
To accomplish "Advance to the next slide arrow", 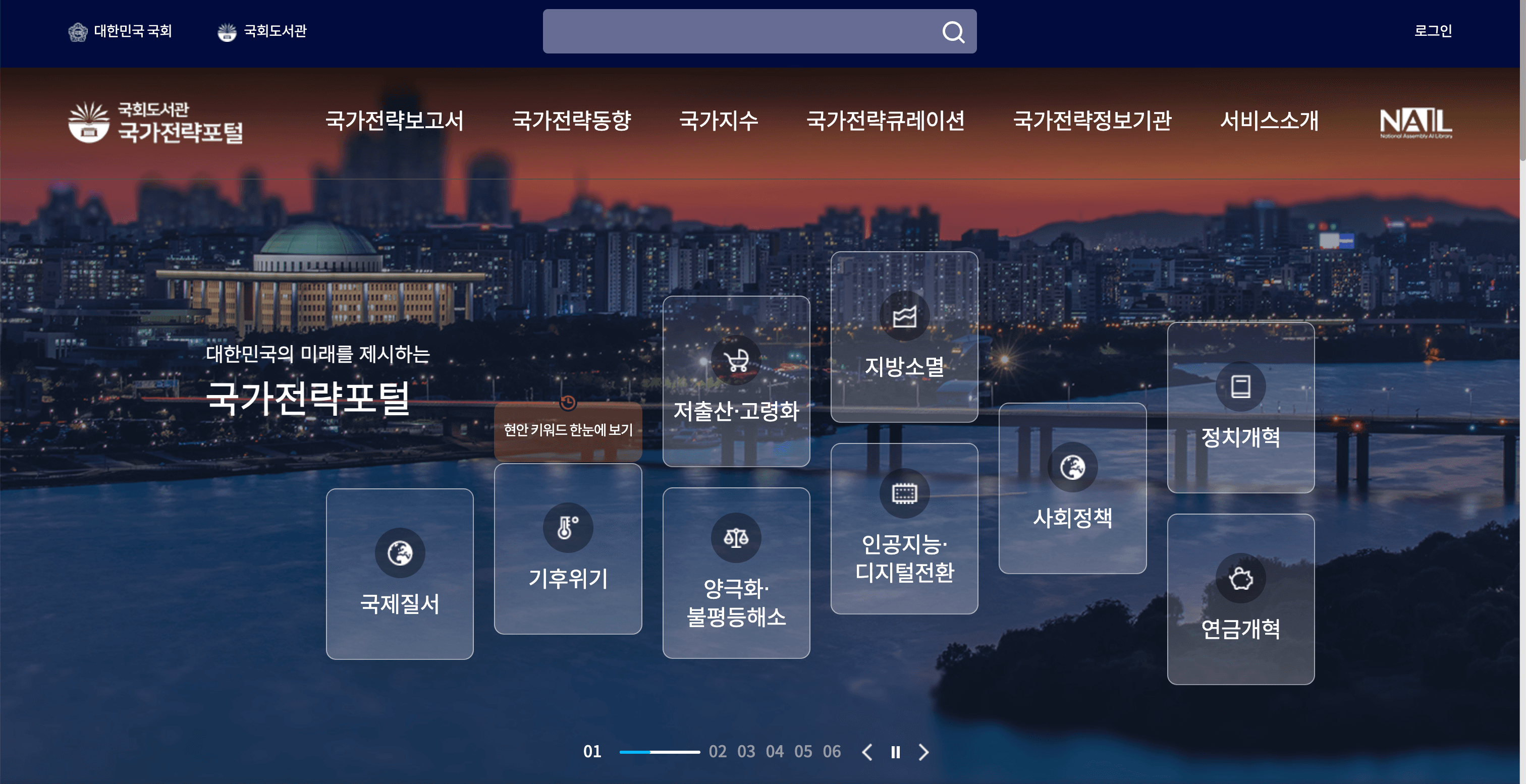I will (x=923, y=752).
